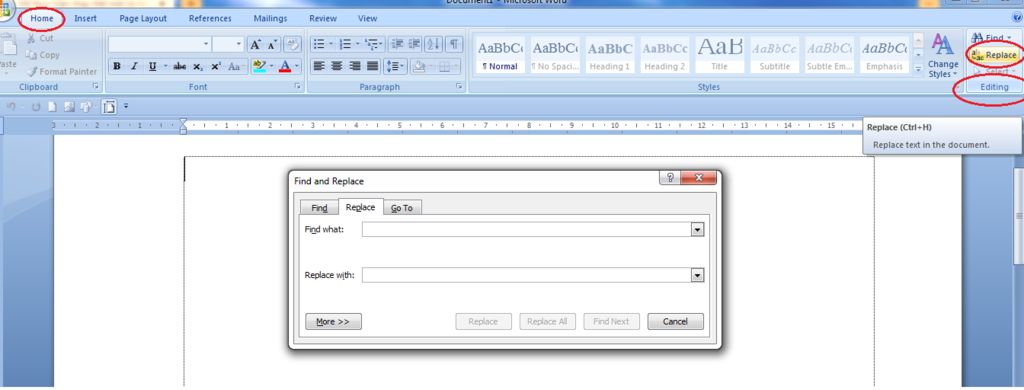Open the underline style dropdown arrow

tap(165, 66)
